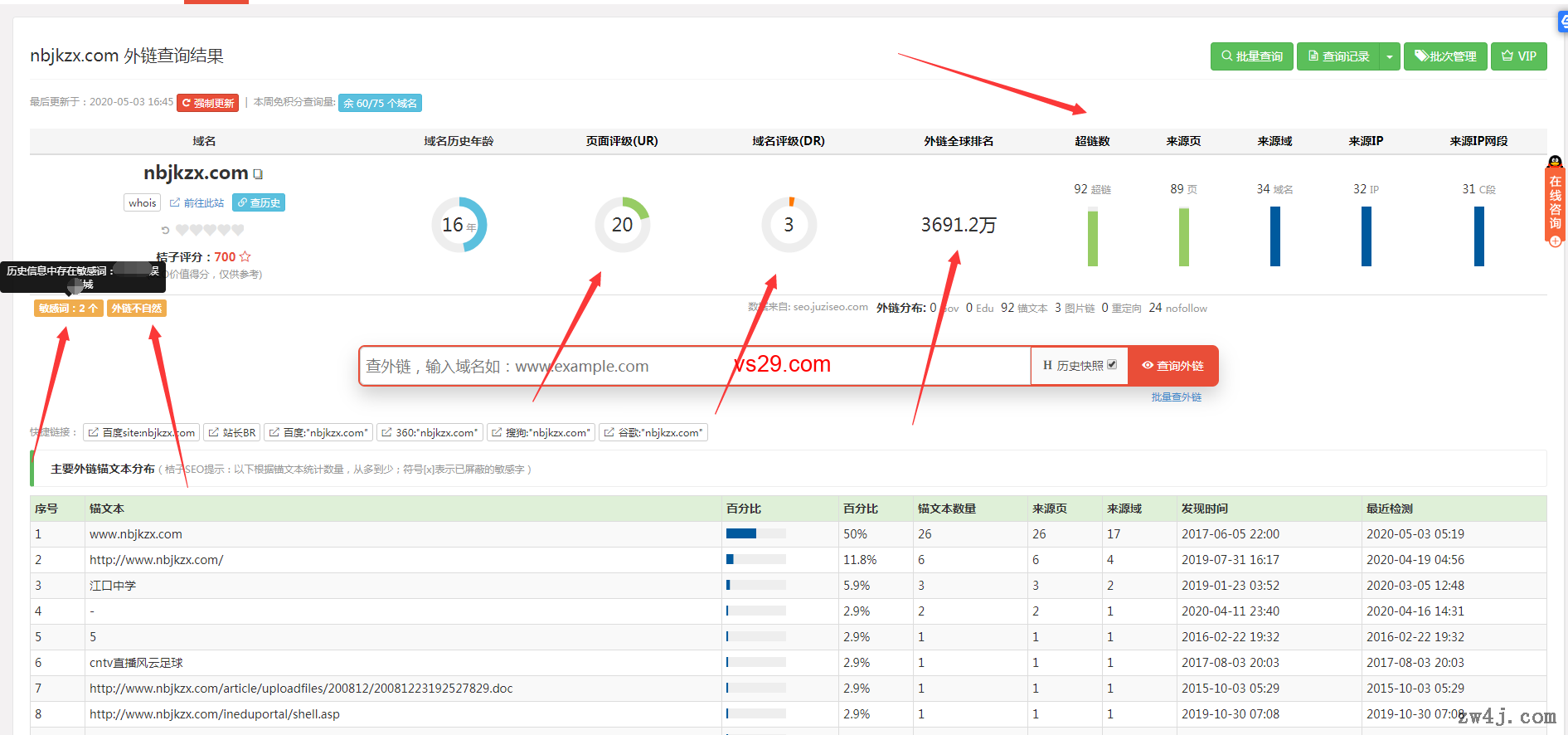Click the 20081223192527829.doc anchor URL in row 7
This screenshot has width=1568, height=735.
click(301, 689)
